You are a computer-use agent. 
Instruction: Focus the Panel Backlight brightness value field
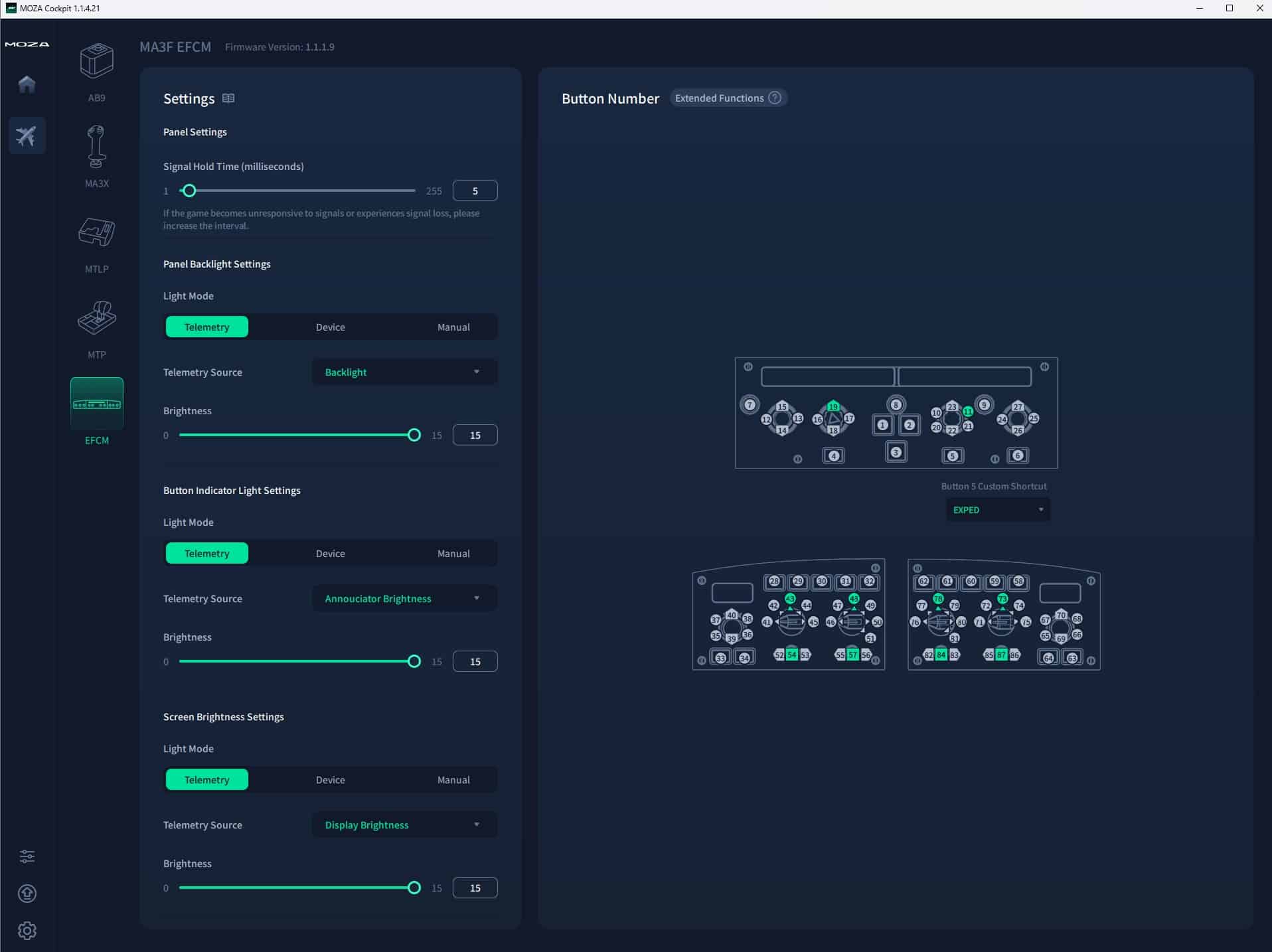pos(475,435)
